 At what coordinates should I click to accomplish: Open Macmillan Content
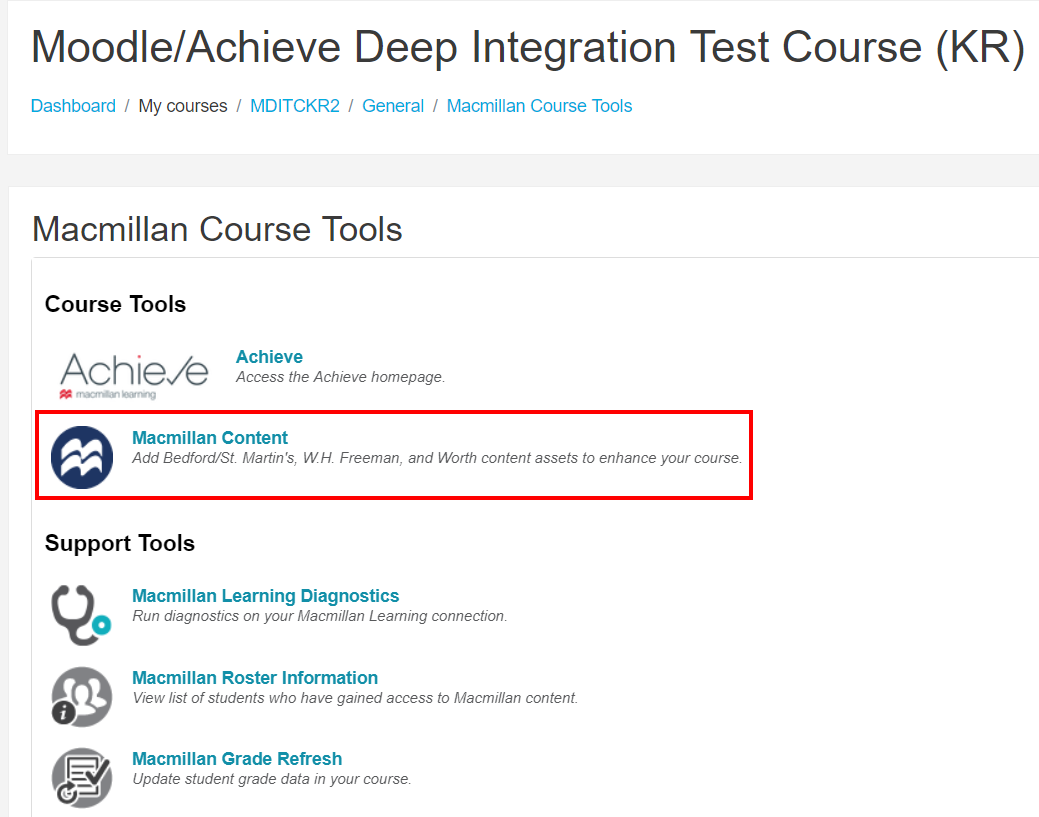coord(209,437)
